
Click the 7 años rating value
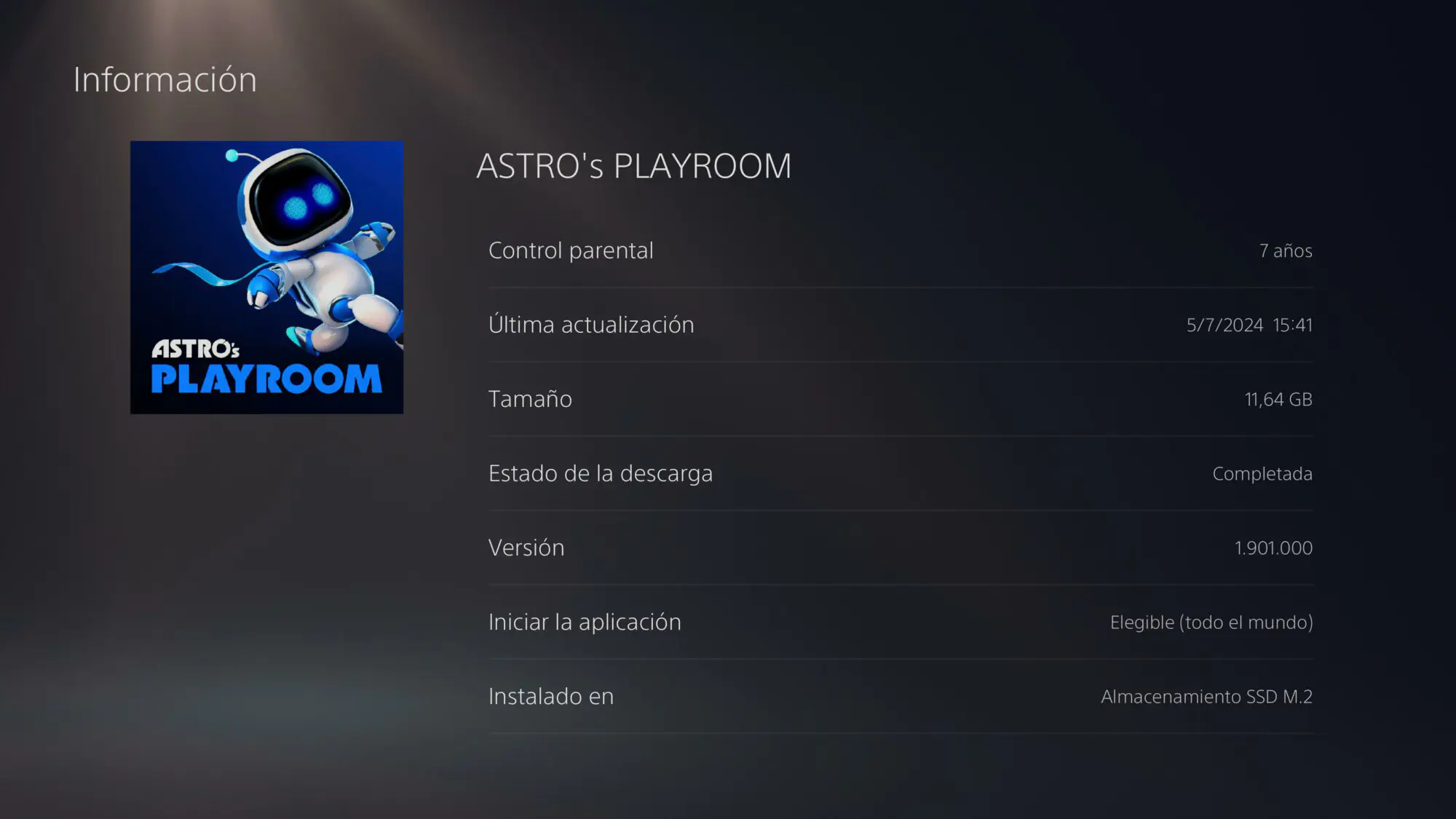(1286, 251)
